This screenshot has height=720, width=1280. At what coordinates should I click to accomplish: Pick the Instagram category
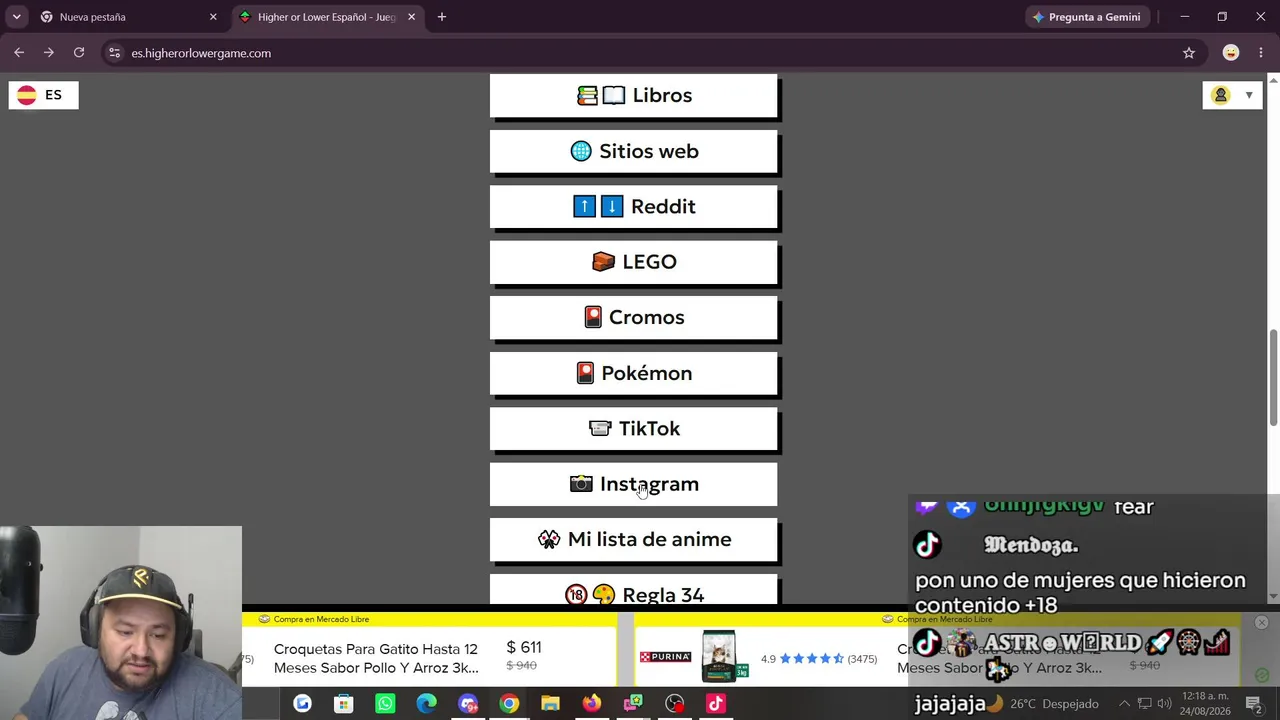(634, 484)
